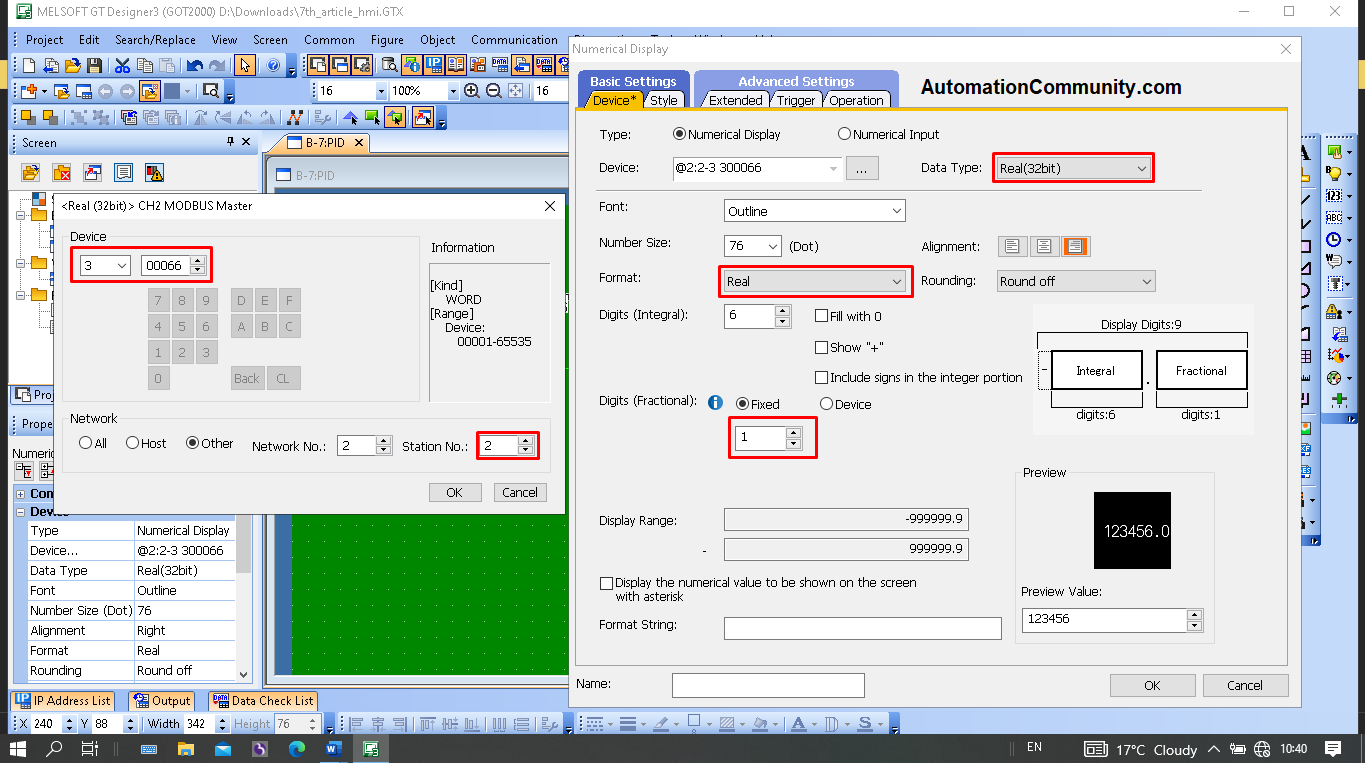Enable the Fill with 0 checkbox
The image size is (1365, 763).
[x=823, y=315]
